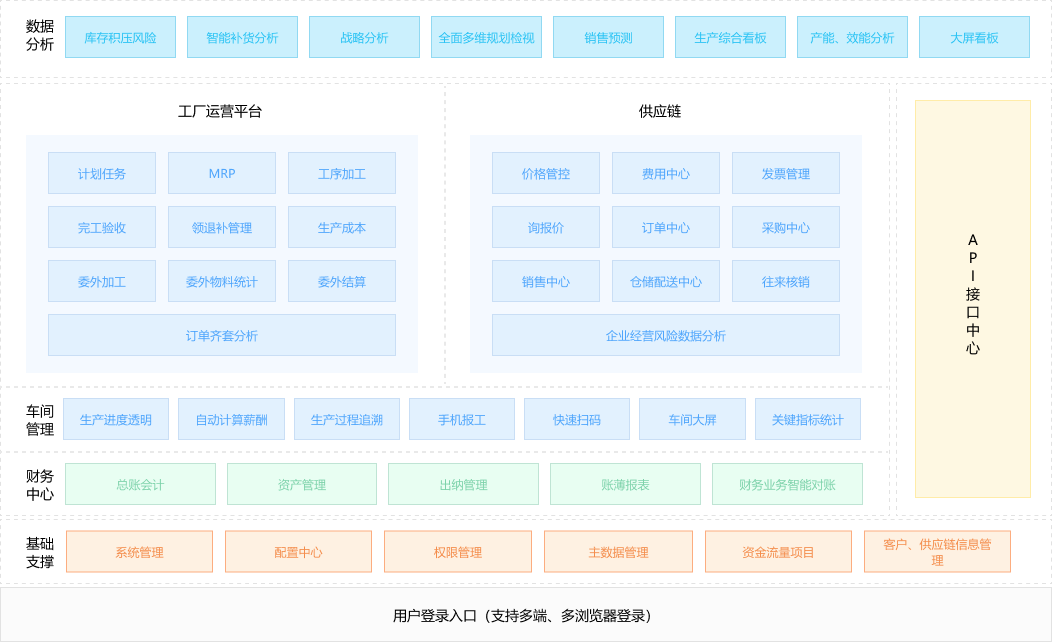Click the 库存积压风险 box
Screen dimensions: 1052x642
point(120,37)
